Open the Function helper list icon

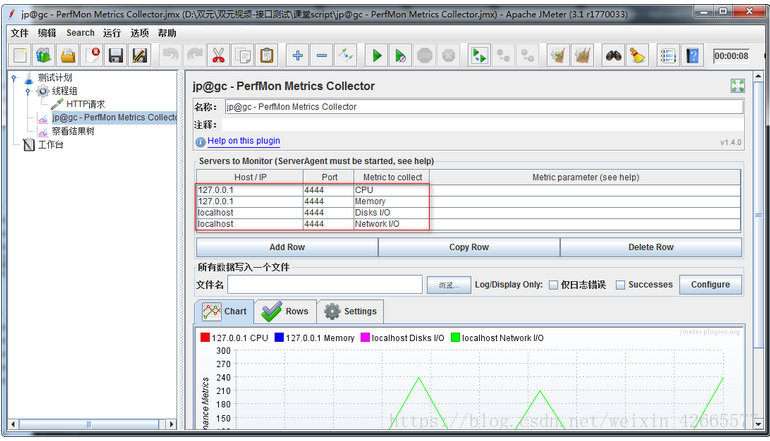tap(668, 55)
